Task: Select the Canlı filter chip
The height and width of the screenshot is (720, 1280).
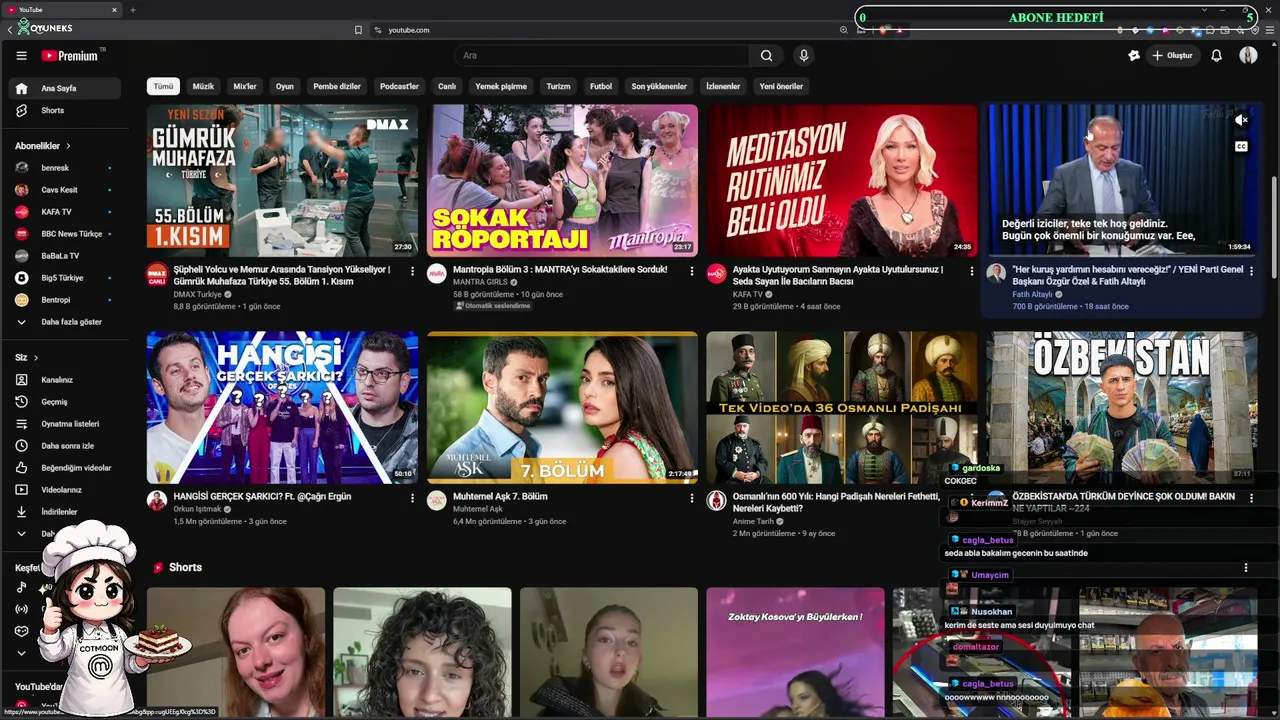Action: (x=447, y=86)
